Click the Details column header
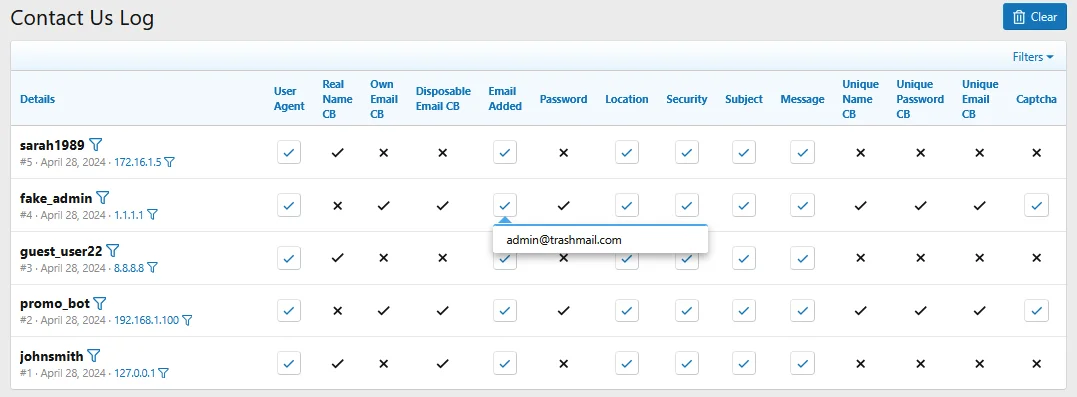Image resolution: width=1077 pixels, height=397 pixels. [37, 99]
